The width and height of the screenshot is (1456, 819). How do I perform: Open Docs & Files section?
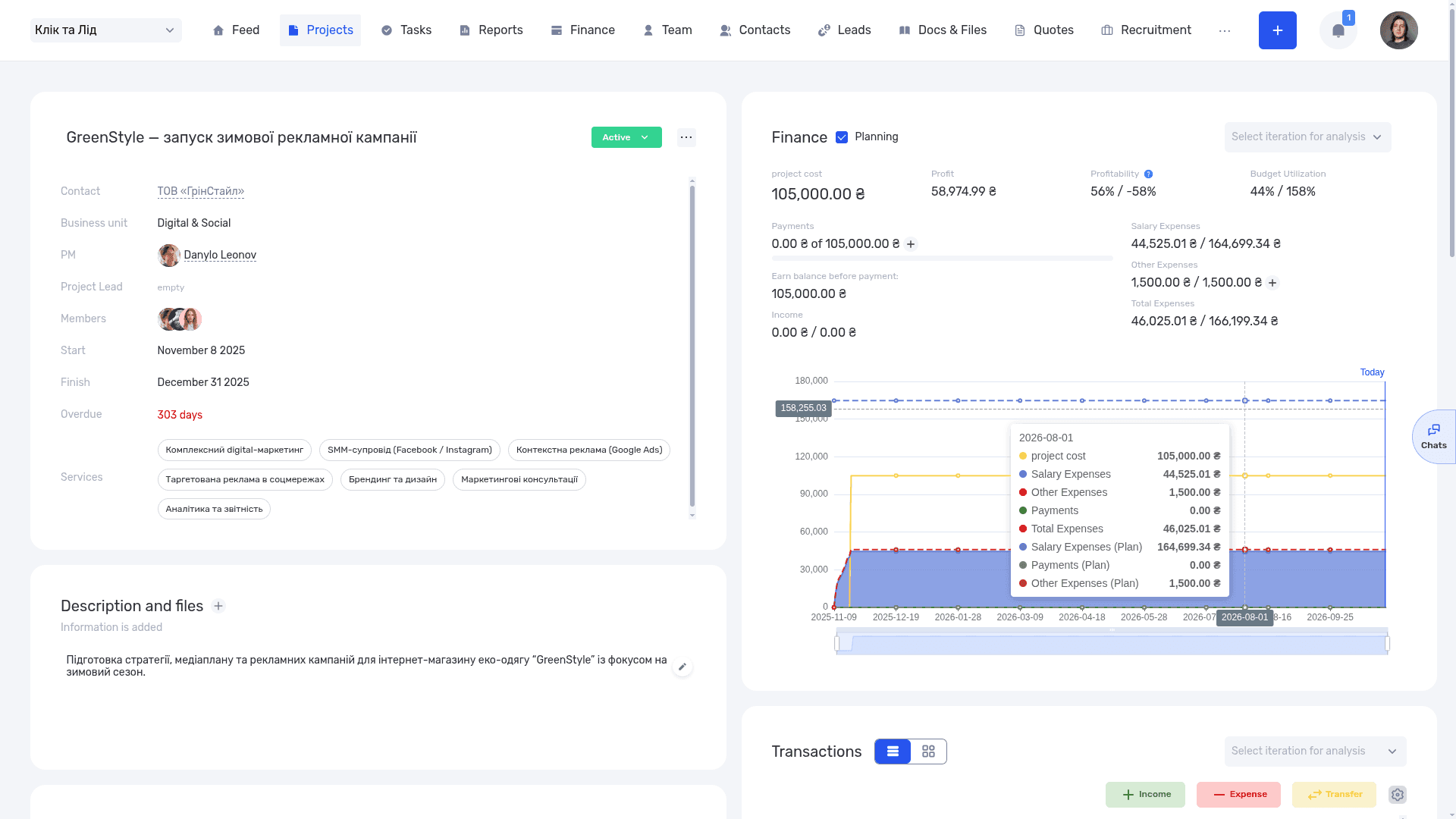point(943,30)
